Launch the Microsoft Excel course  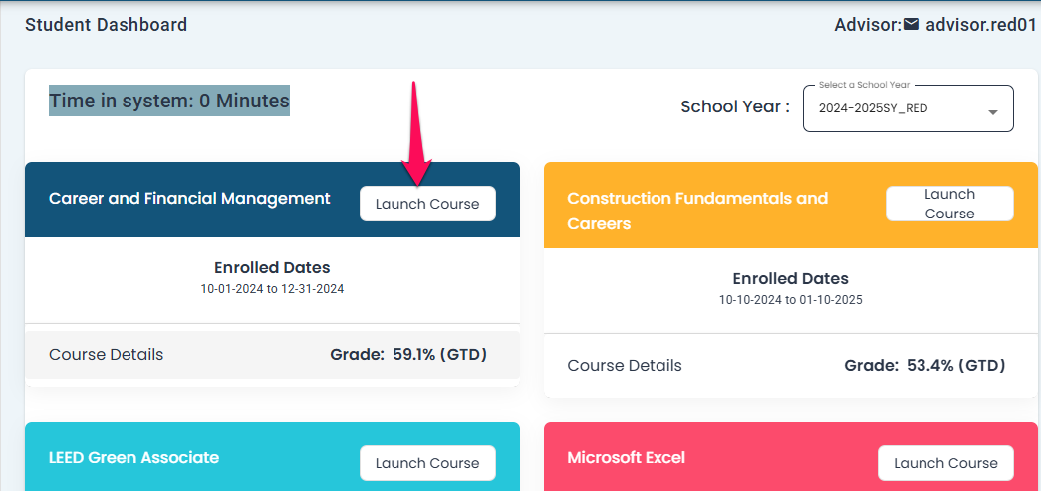(x=945, y=463)
